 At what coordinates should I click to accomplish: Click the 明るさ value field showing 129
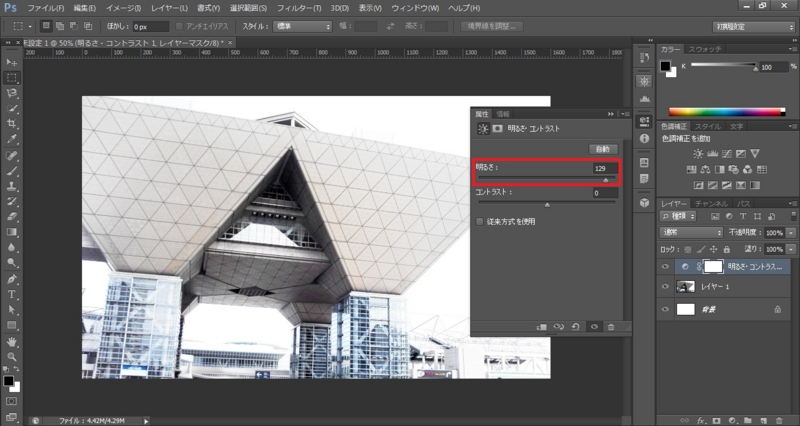tap(605, 168)
